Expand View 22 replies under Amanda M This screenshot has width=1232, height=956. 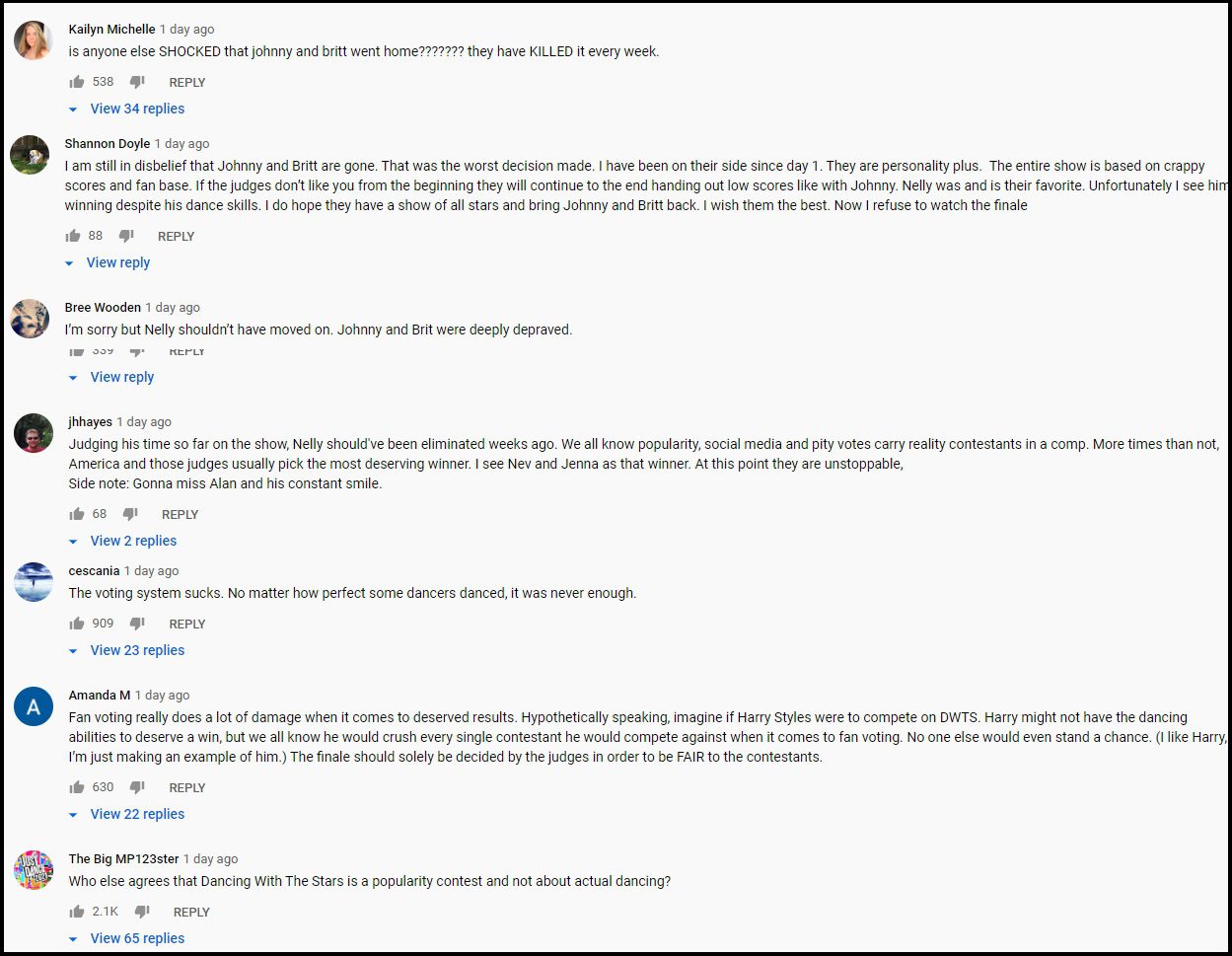(x=126, y=814)
